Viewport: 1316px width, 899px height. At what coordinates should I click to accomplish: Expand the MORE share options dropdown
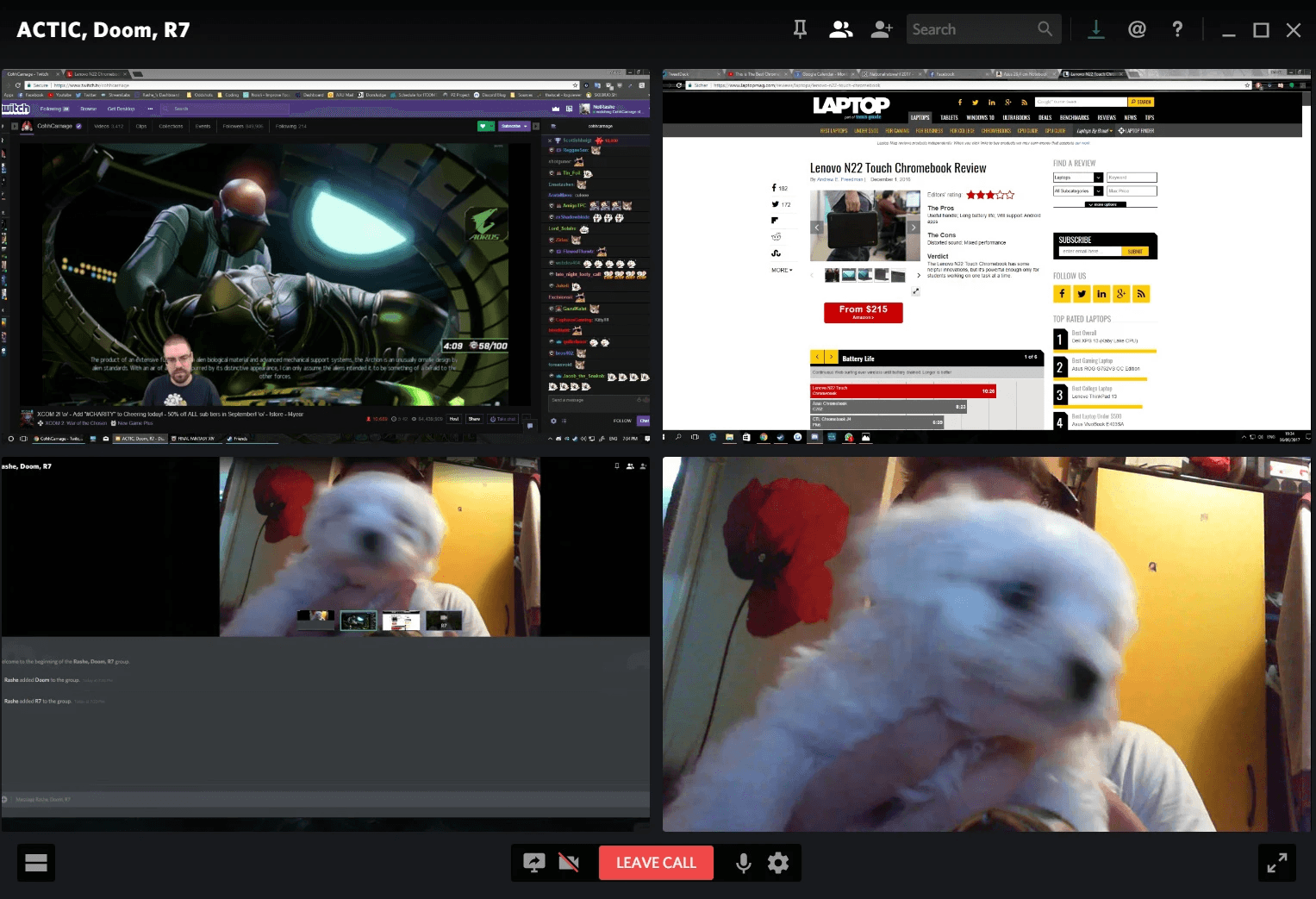782,271
